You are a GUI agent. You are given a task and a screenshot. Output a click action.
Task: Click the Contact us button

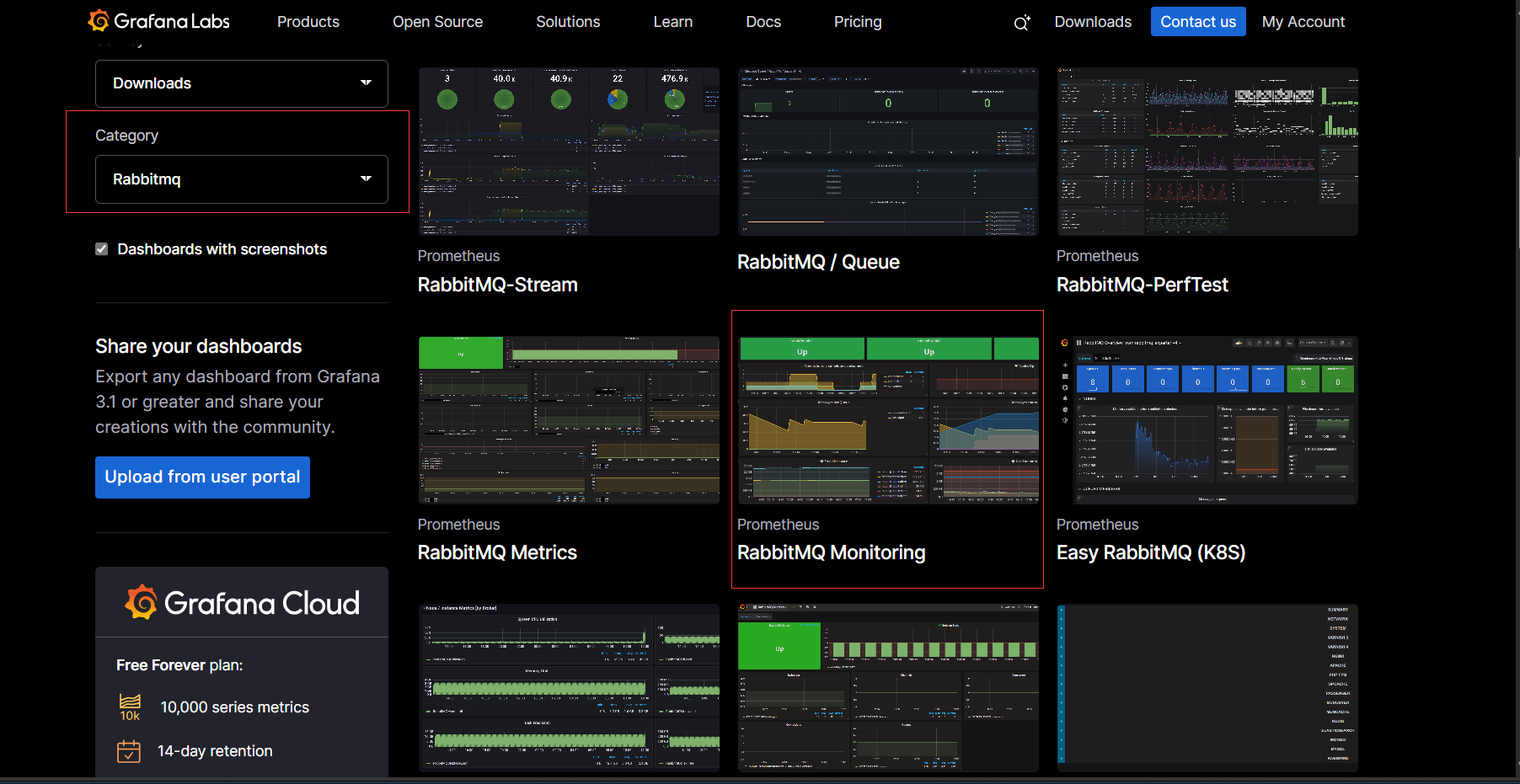1198,22
